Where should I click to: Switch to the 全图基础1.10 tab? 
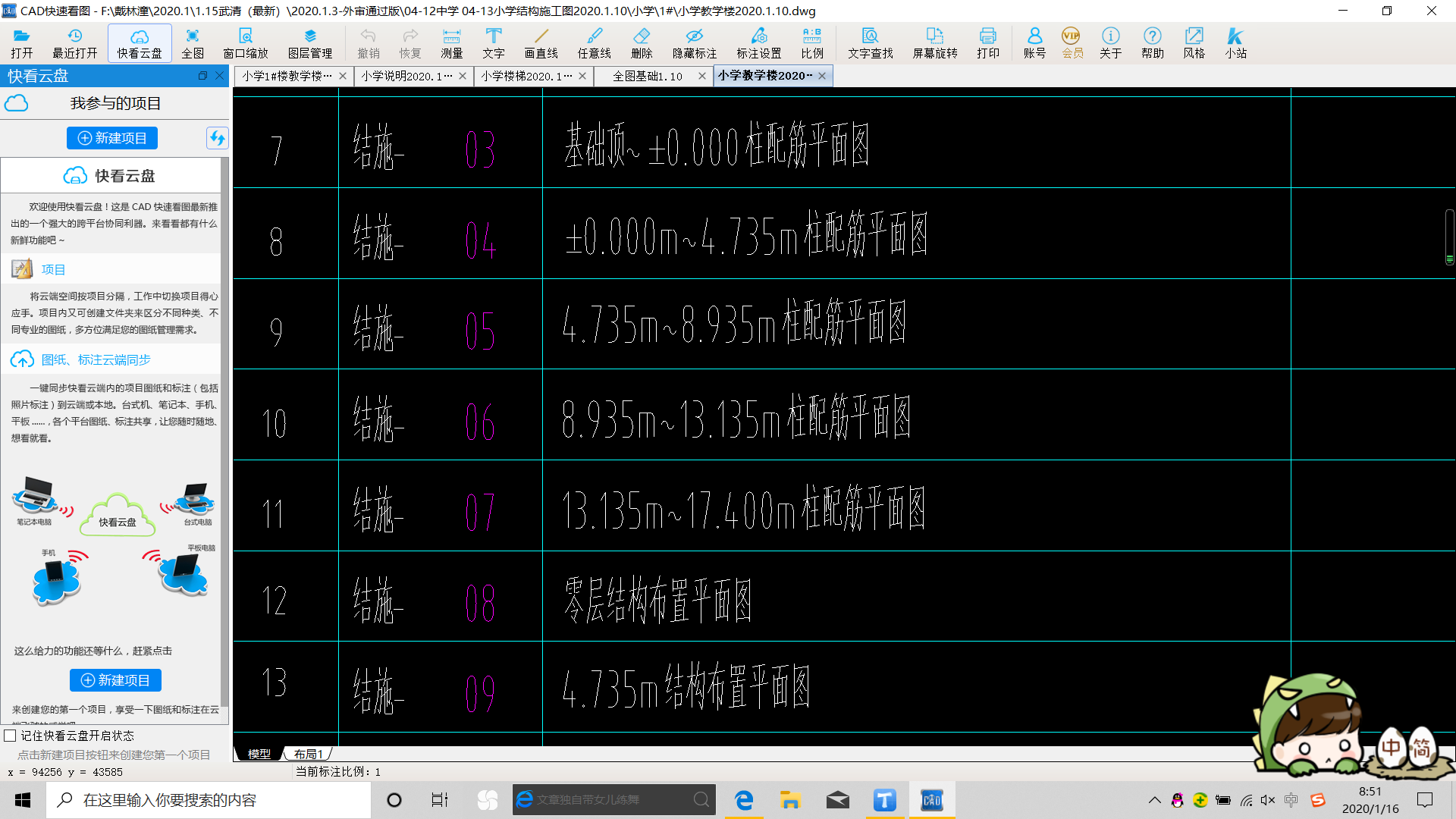click(647, 76)
